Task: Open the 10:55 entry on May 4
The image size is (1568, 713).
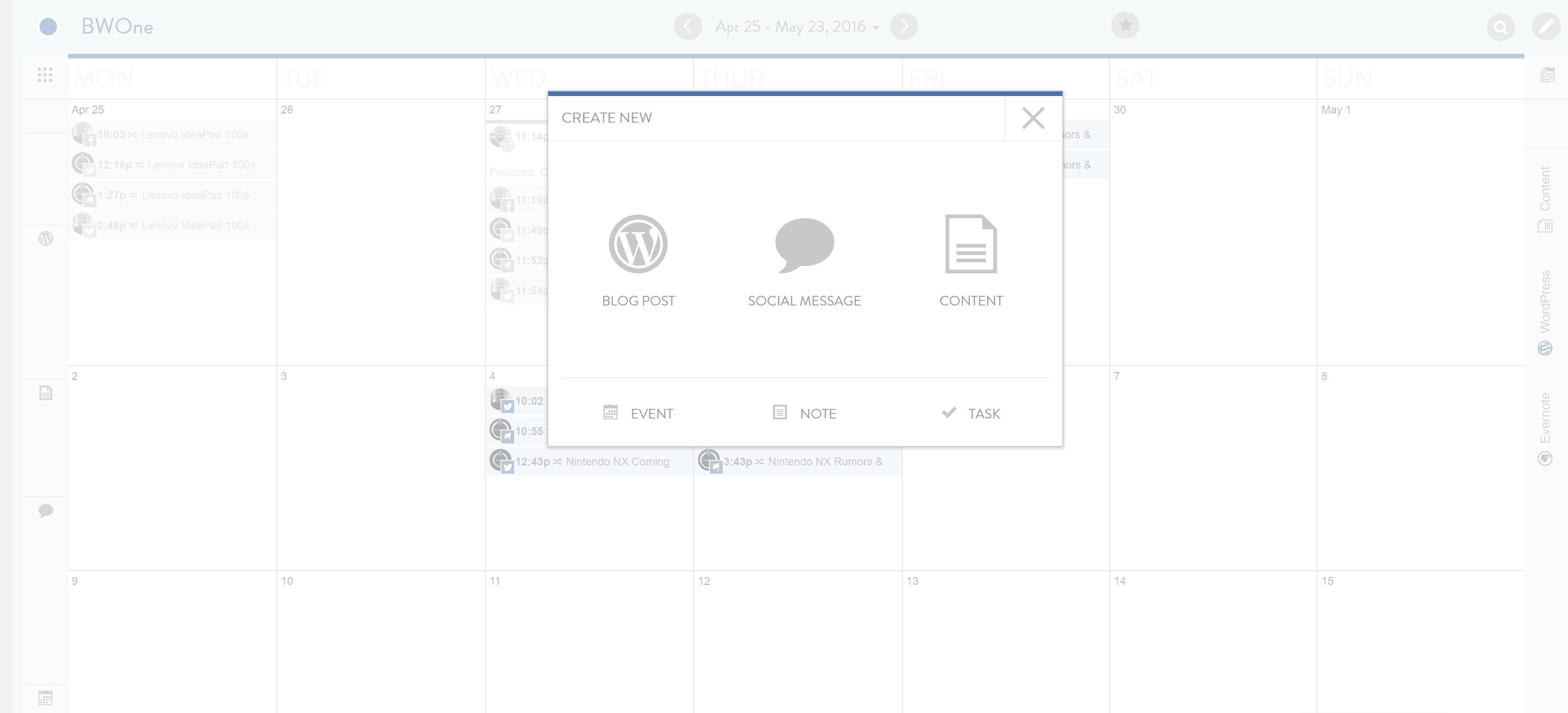Action: tap(517, 431)
